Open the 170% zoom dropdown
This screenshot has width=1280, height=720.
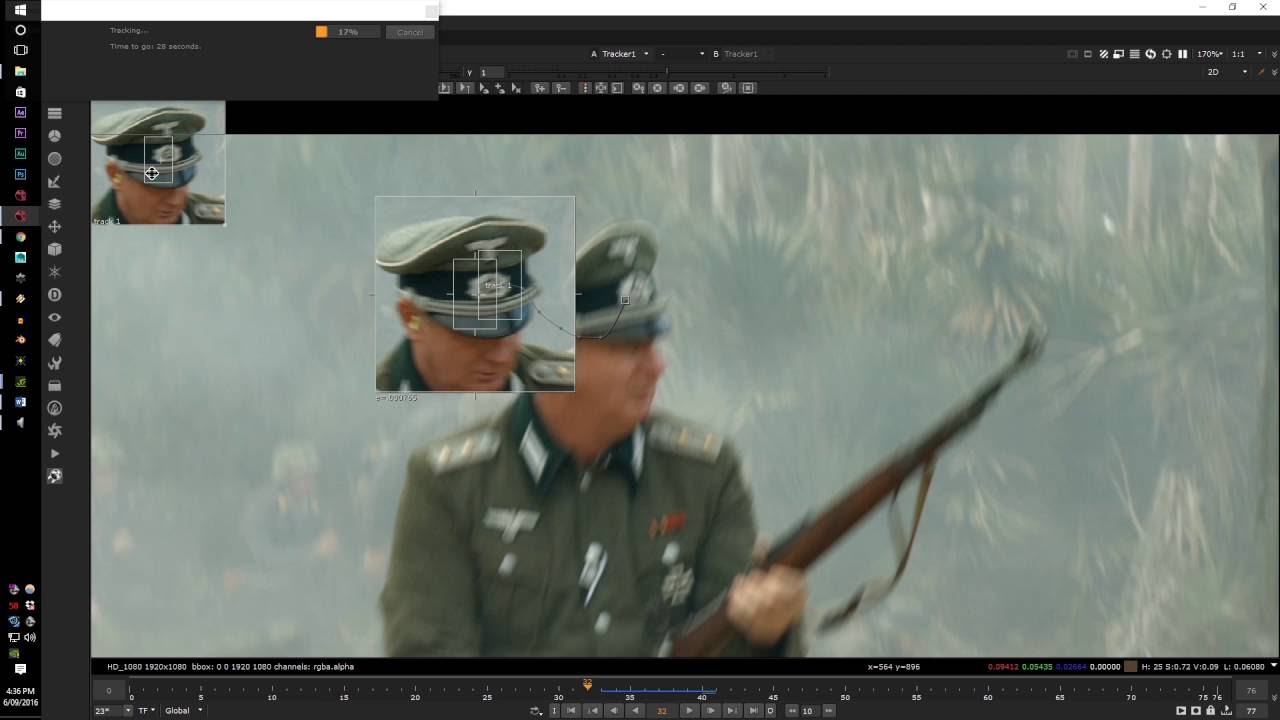[x=1210, y=54]
